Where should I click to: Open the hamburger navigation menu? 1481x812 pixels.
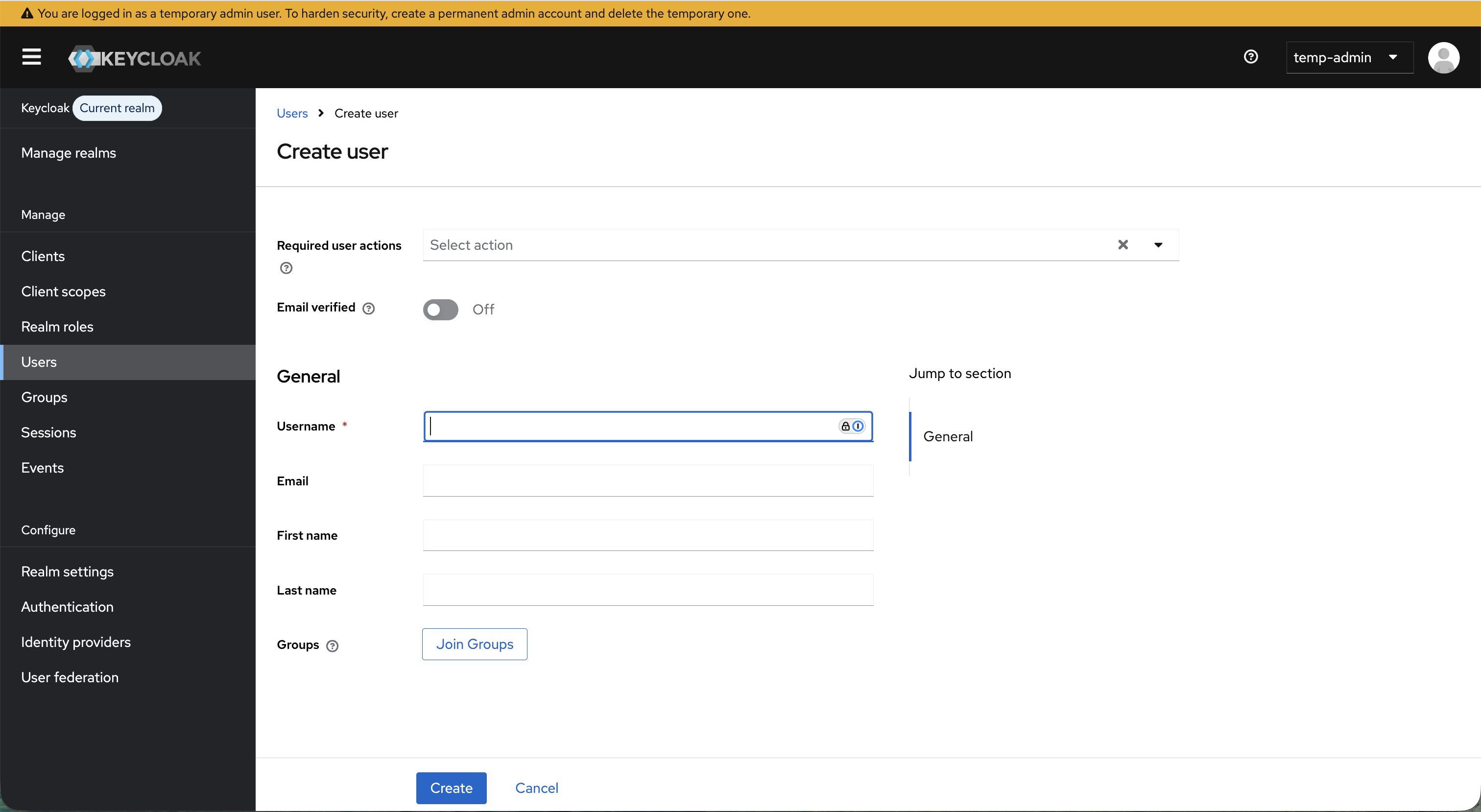click(x=31, y=57)
